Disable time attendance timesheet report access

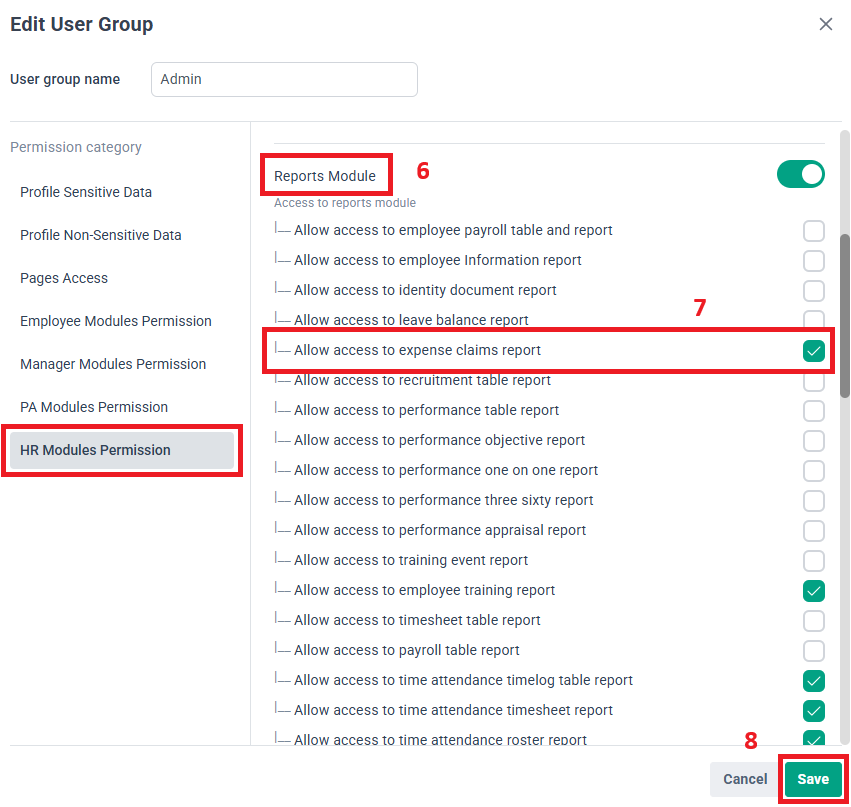814,711
